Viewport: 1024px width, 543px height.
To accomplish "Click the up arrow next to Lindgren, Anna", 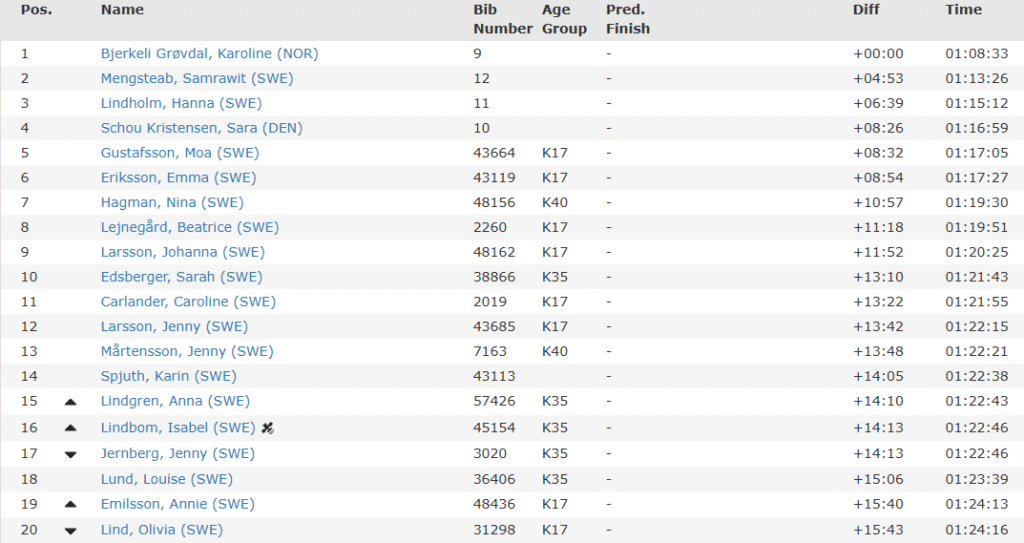I will point(70,402).
